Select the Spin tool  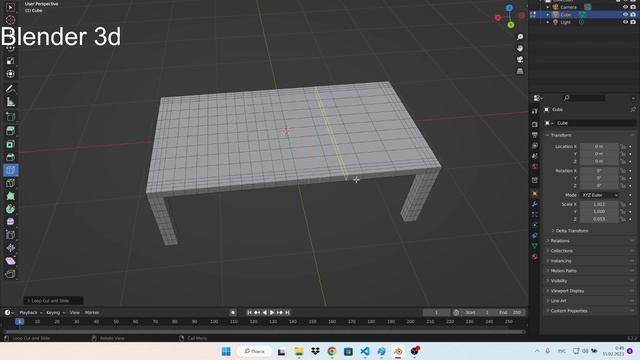(x=11, y=209)
